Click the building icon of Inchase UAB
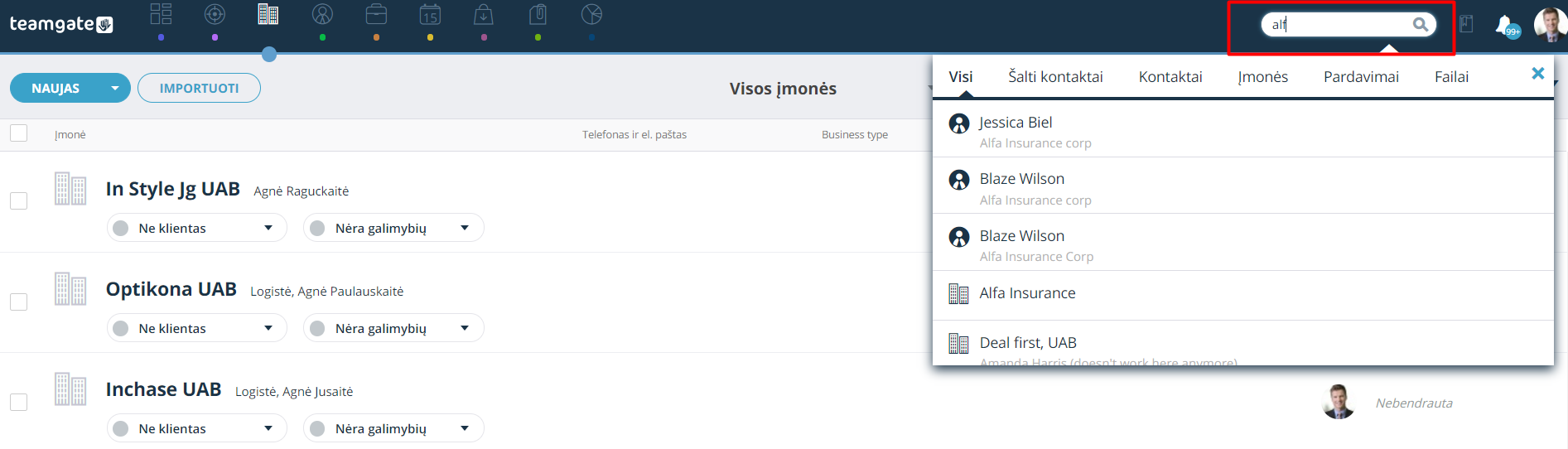The image size is (1568, 449). click(70, 389)
